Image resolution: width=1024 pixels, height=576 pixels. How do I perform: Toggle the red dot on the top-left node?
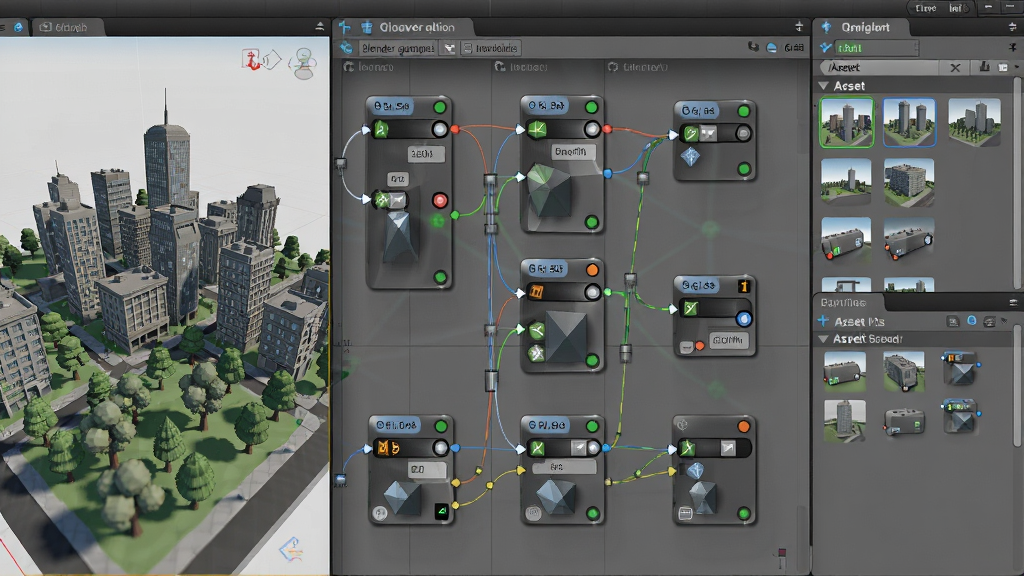coord(440,200)
